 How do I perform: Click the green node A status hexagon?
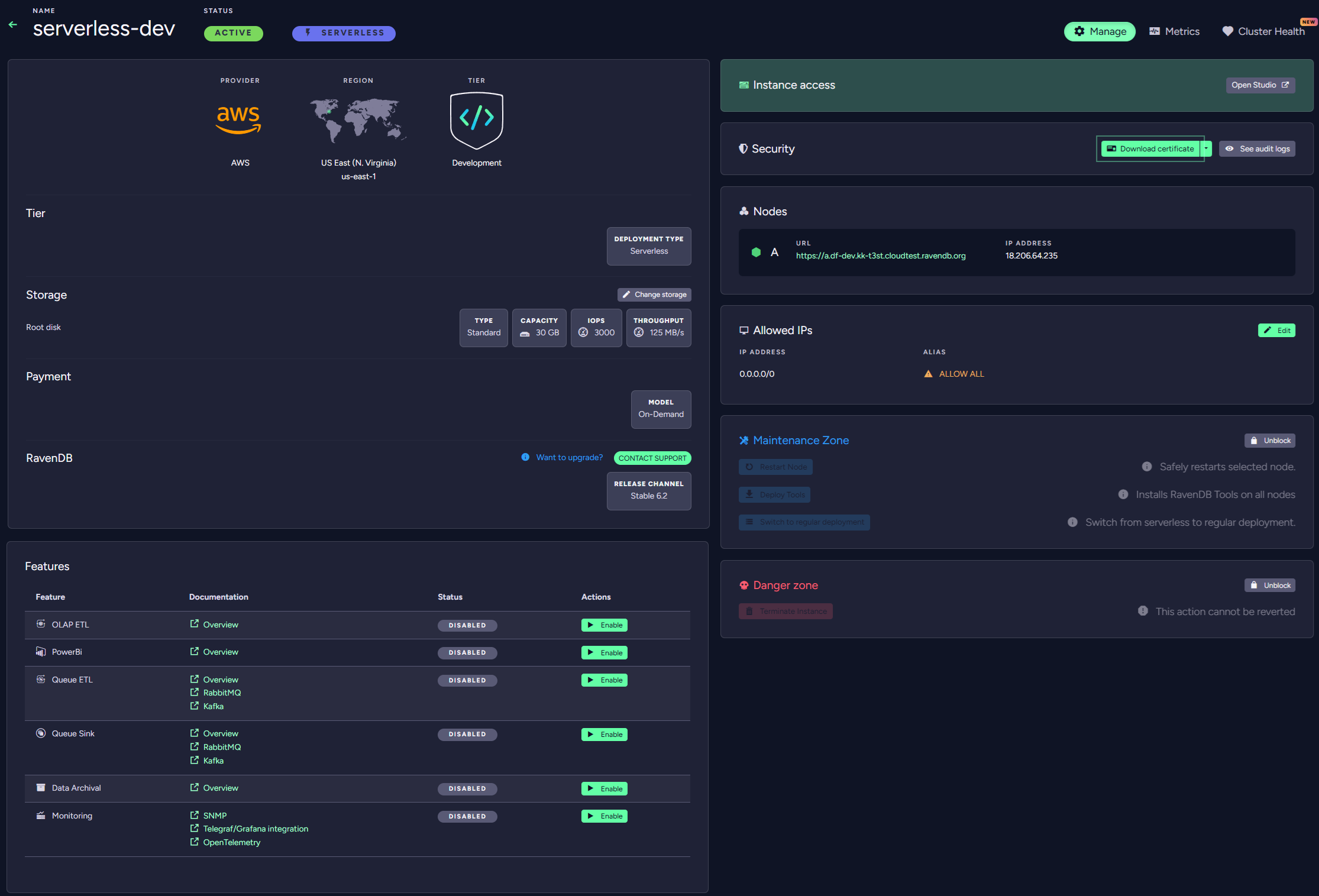click(756, 253)
